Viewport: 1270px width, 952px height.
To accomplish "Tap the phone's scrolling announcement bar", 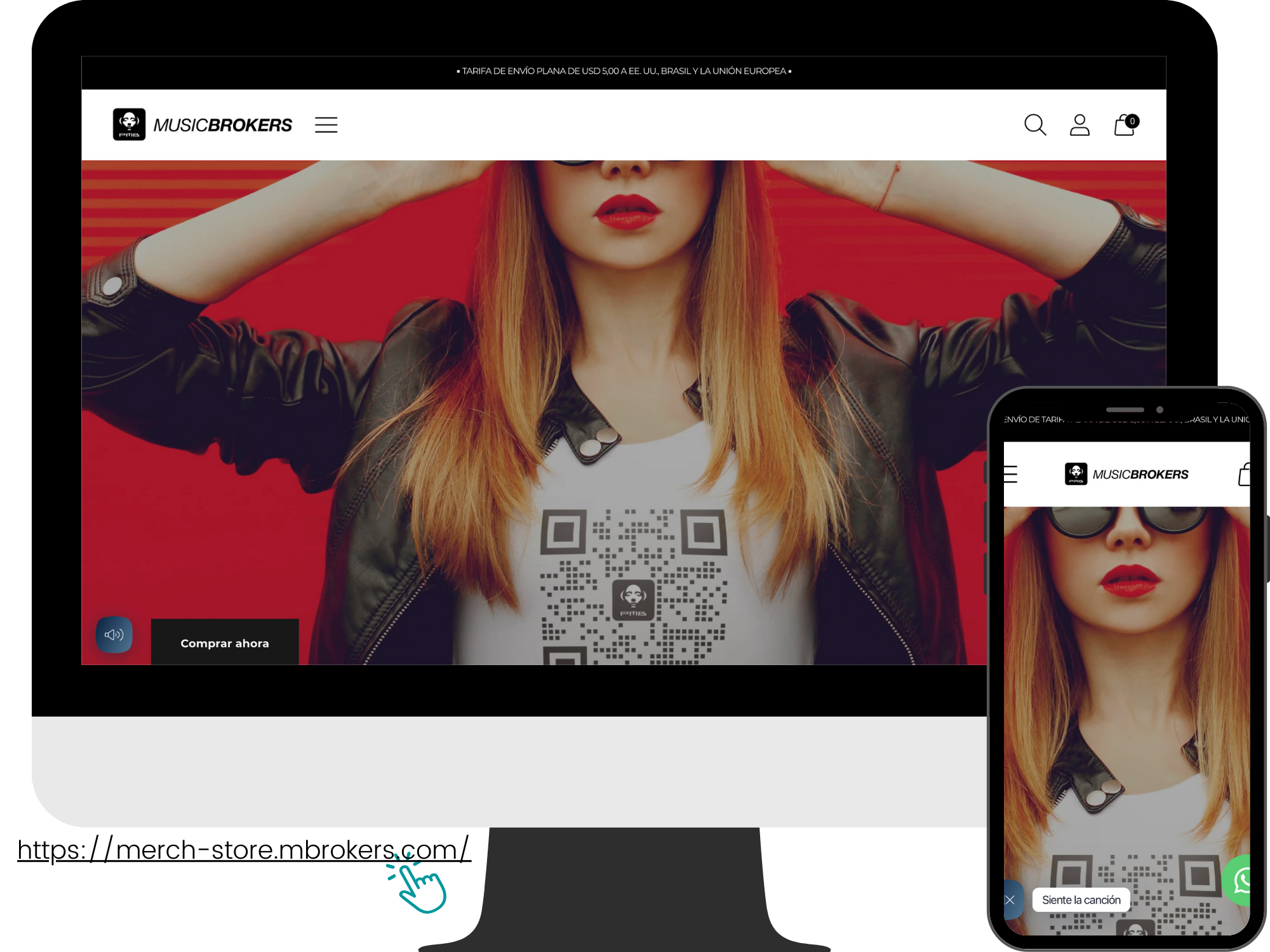I will pos(1126,420).
